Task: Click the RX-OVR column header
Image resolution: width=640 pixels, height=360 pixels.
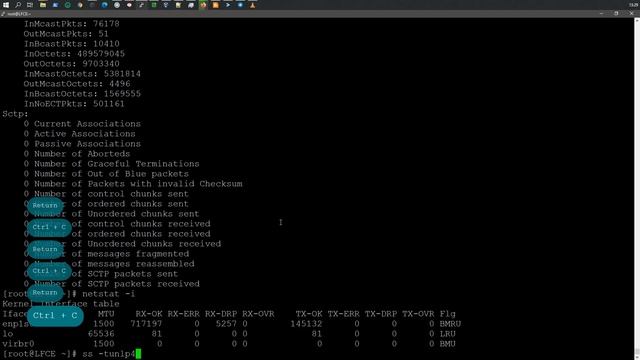Action: coord(258,314)
